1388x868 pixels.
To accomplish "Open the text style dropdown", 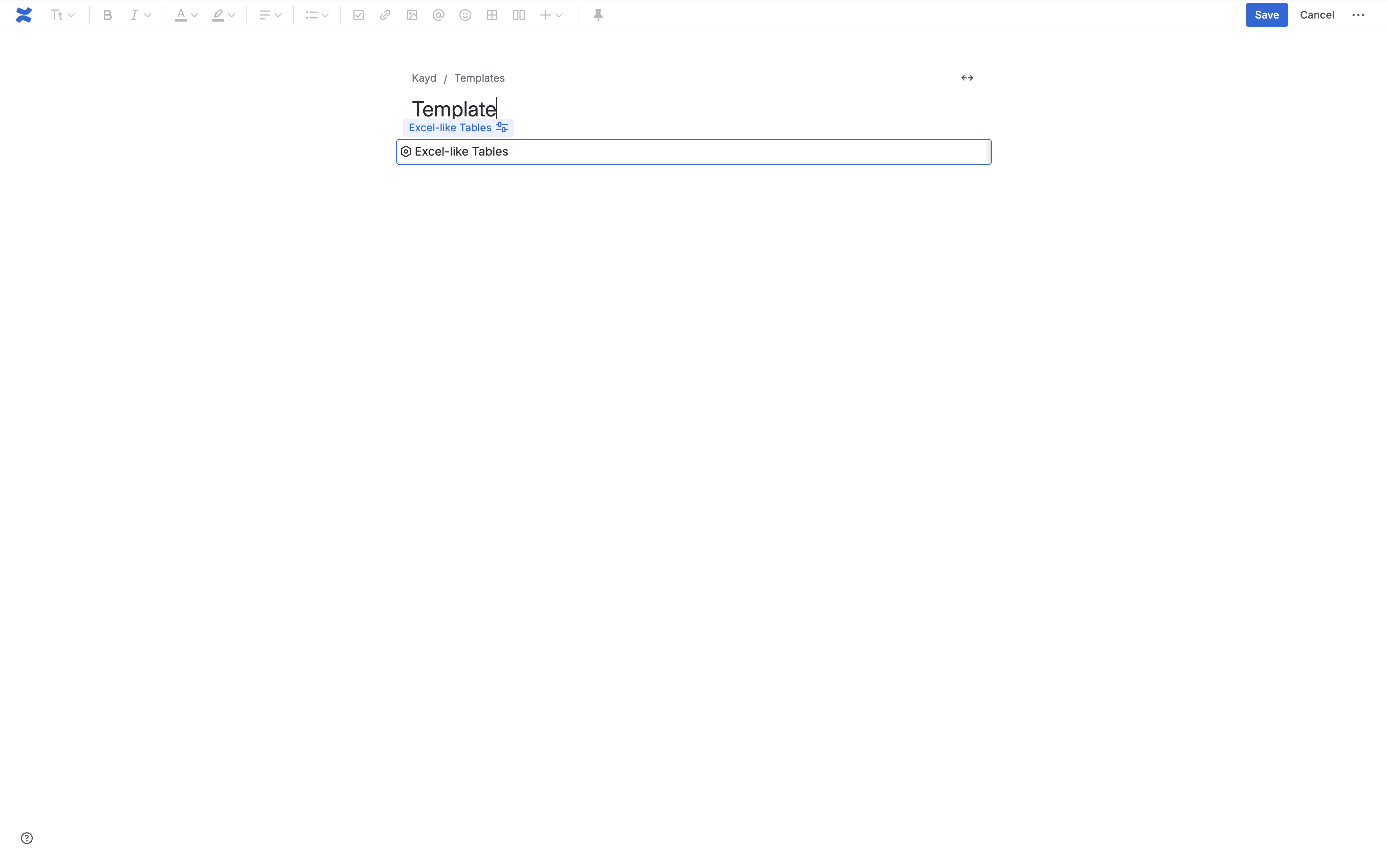I will click(x=62, y=15).
